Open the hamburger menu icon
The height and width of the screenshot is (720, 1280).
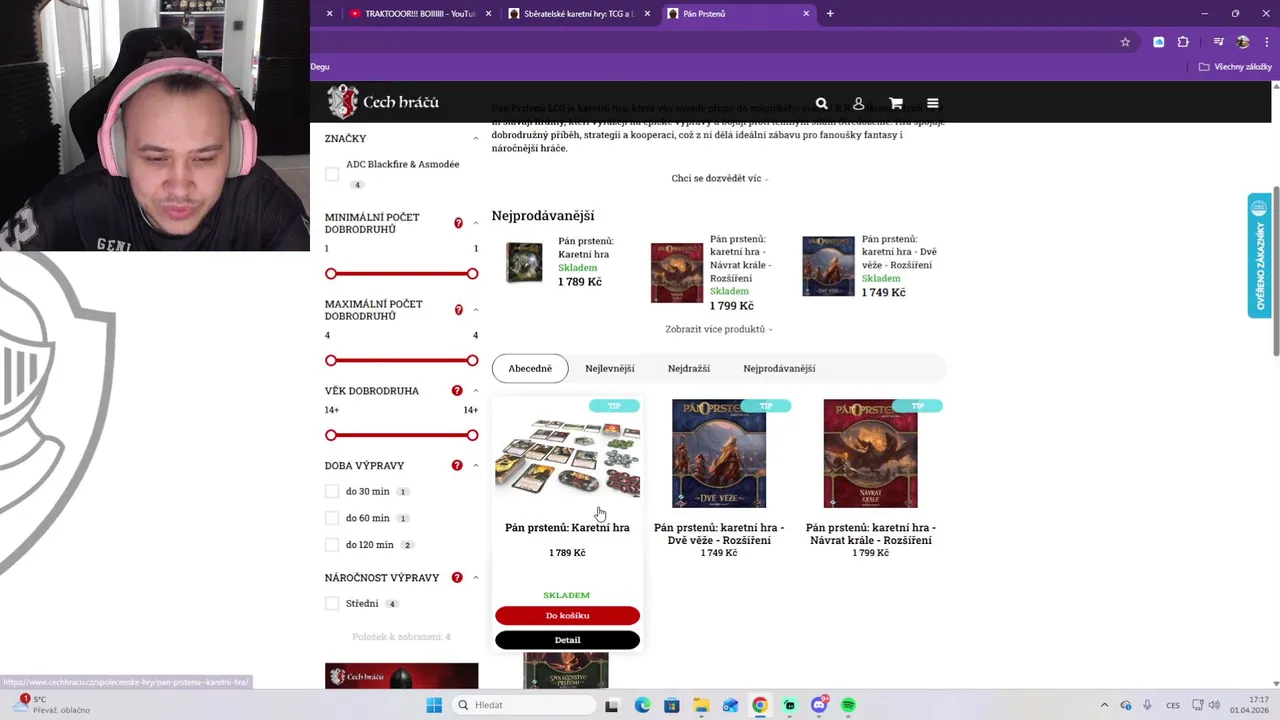(x=932, y=103)
